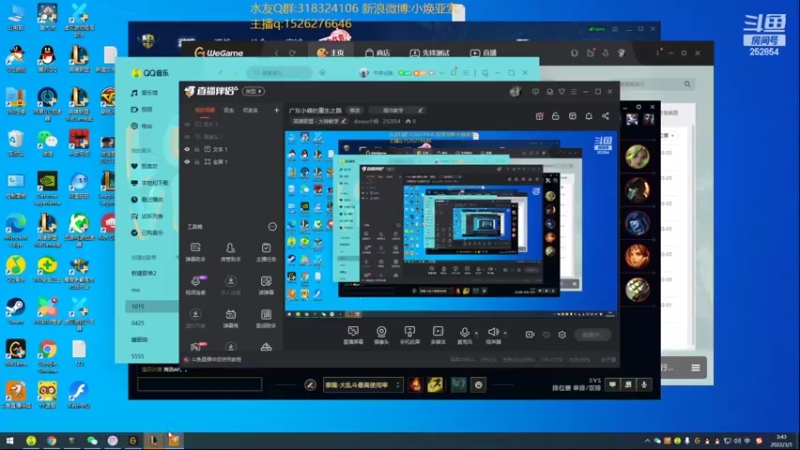This screenshot has width=800, height=450.
Task: Click the edit runes pencil icon in LoL client
Action: (310, 385)
